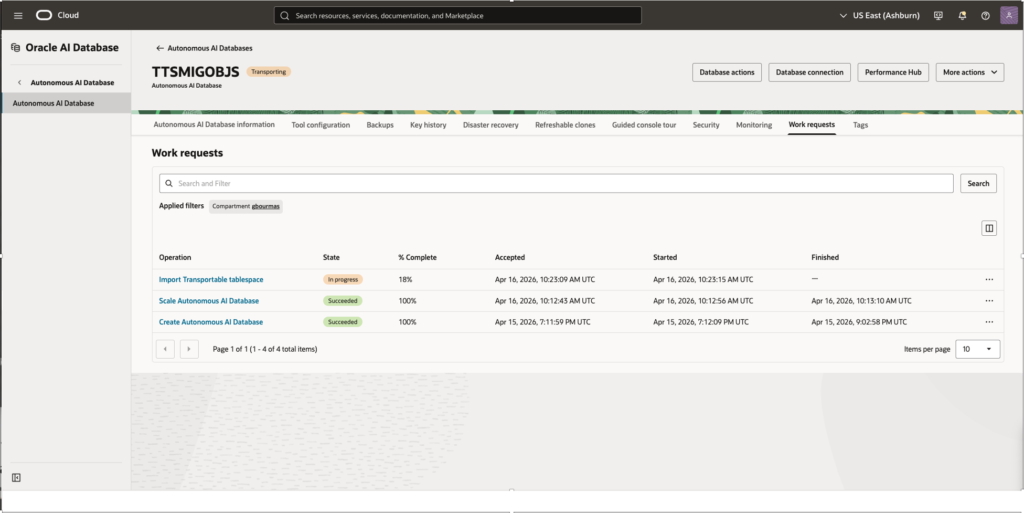
Task: Click the 18% complete value
Action: (x=406, y=279)
